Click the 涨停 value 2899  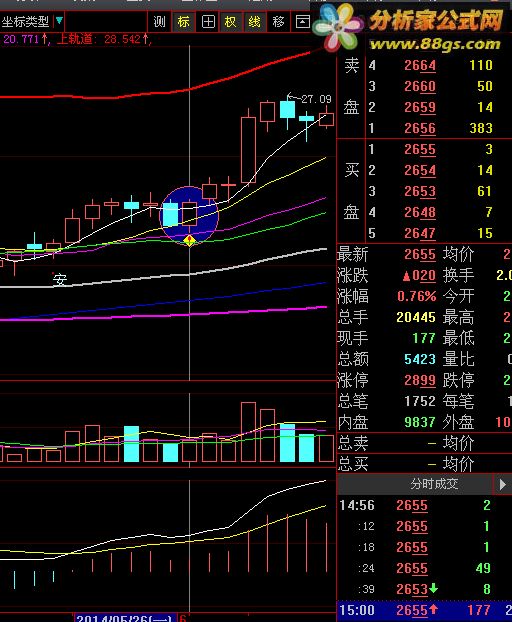click(420, 381)
